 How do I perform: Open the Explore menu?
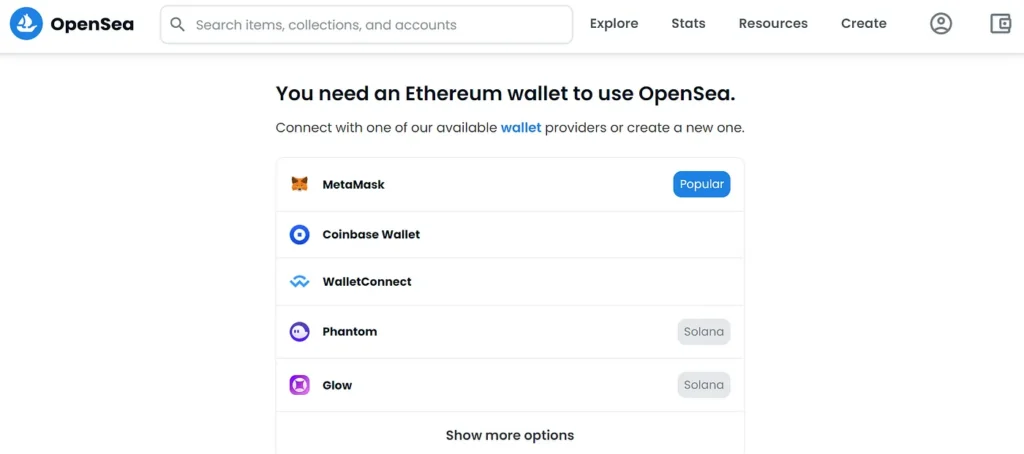tap(614, 24)
